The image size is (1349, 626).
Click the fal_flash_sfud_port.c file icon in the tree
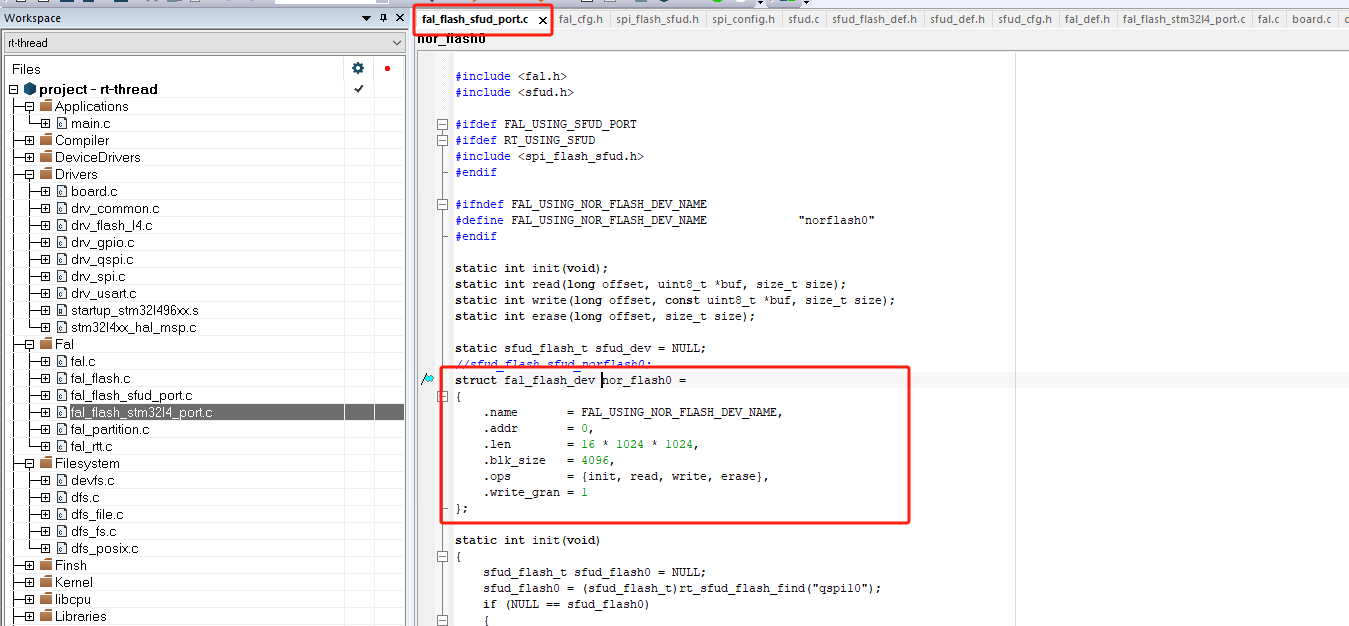point(62,395)
